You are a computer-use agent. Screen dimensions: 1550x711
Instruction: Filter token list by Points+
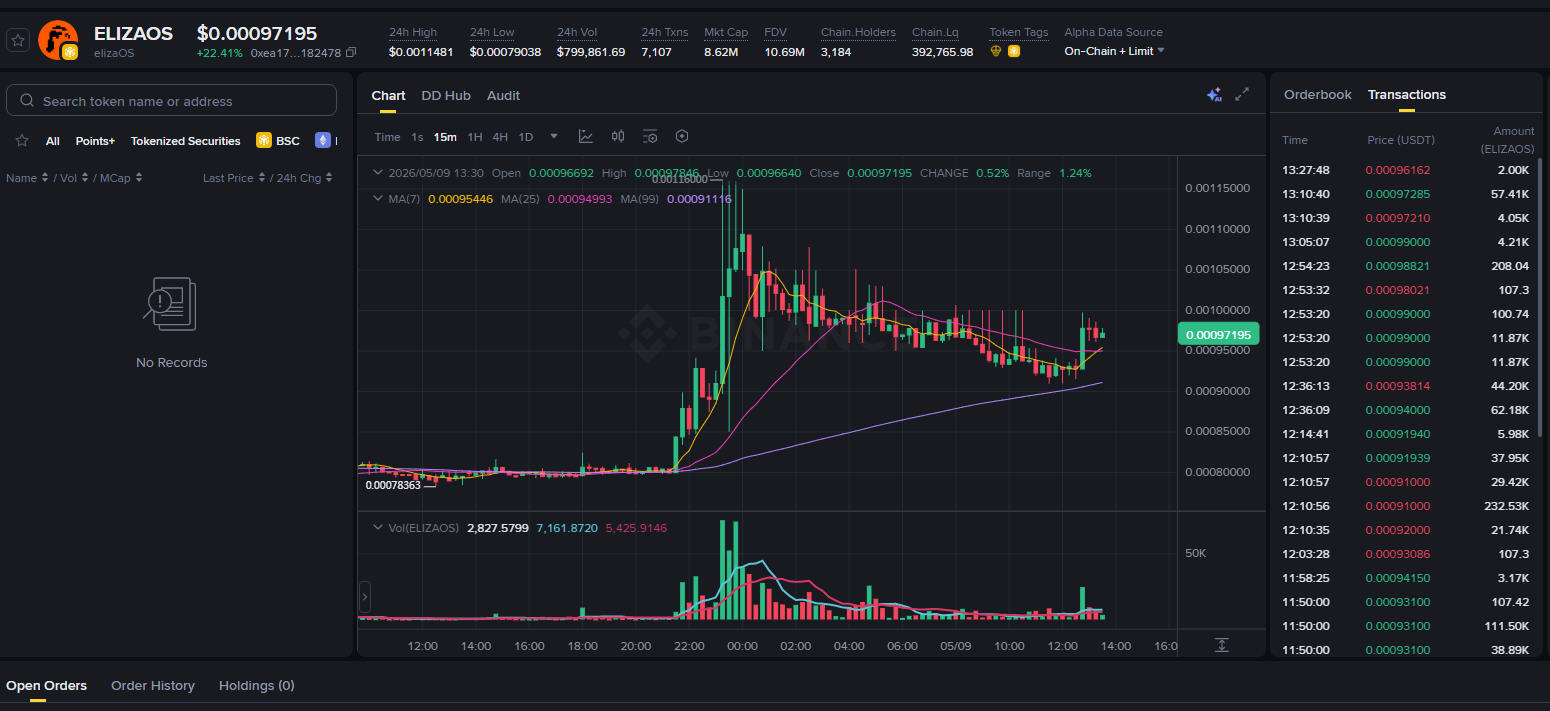[95, 141]
